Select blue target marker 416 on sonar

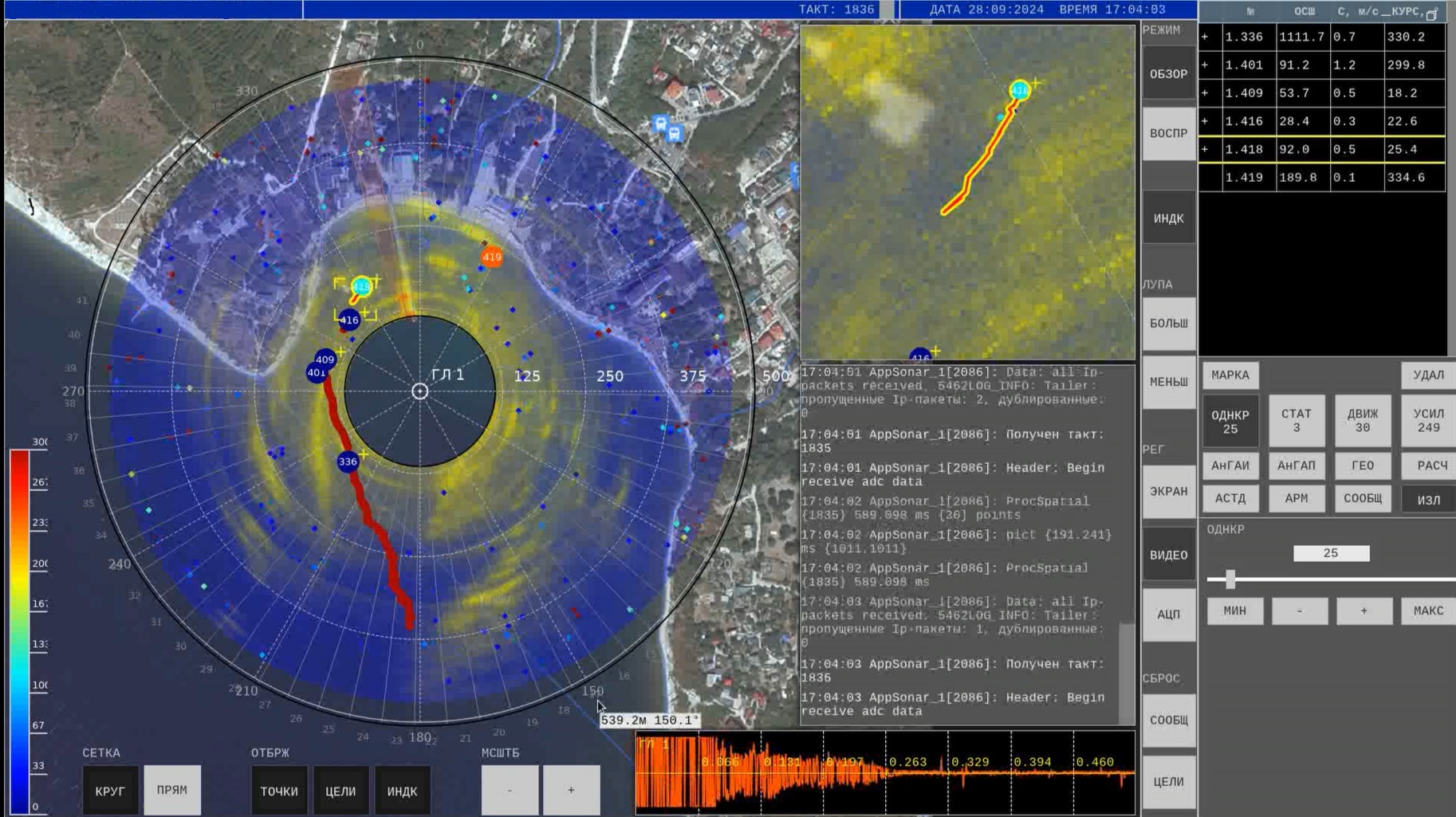[x=349, y=320]
